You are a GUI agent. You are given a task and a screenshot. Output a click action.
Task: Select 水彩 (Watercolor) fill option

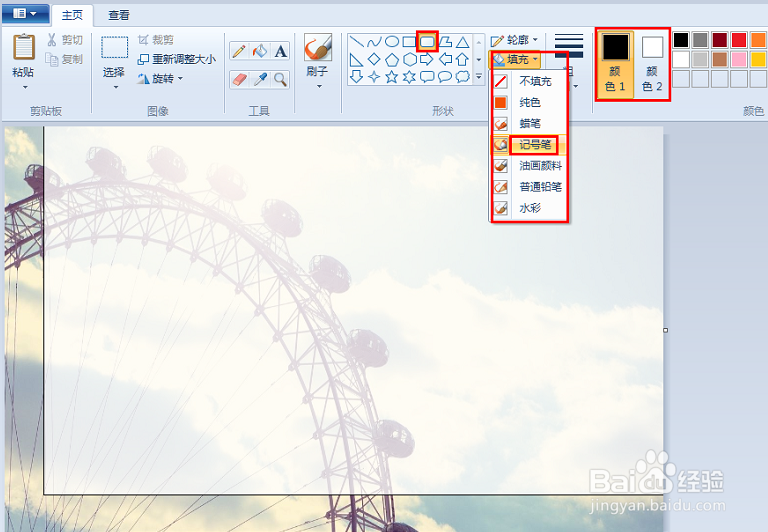click(x=528, y=208)
